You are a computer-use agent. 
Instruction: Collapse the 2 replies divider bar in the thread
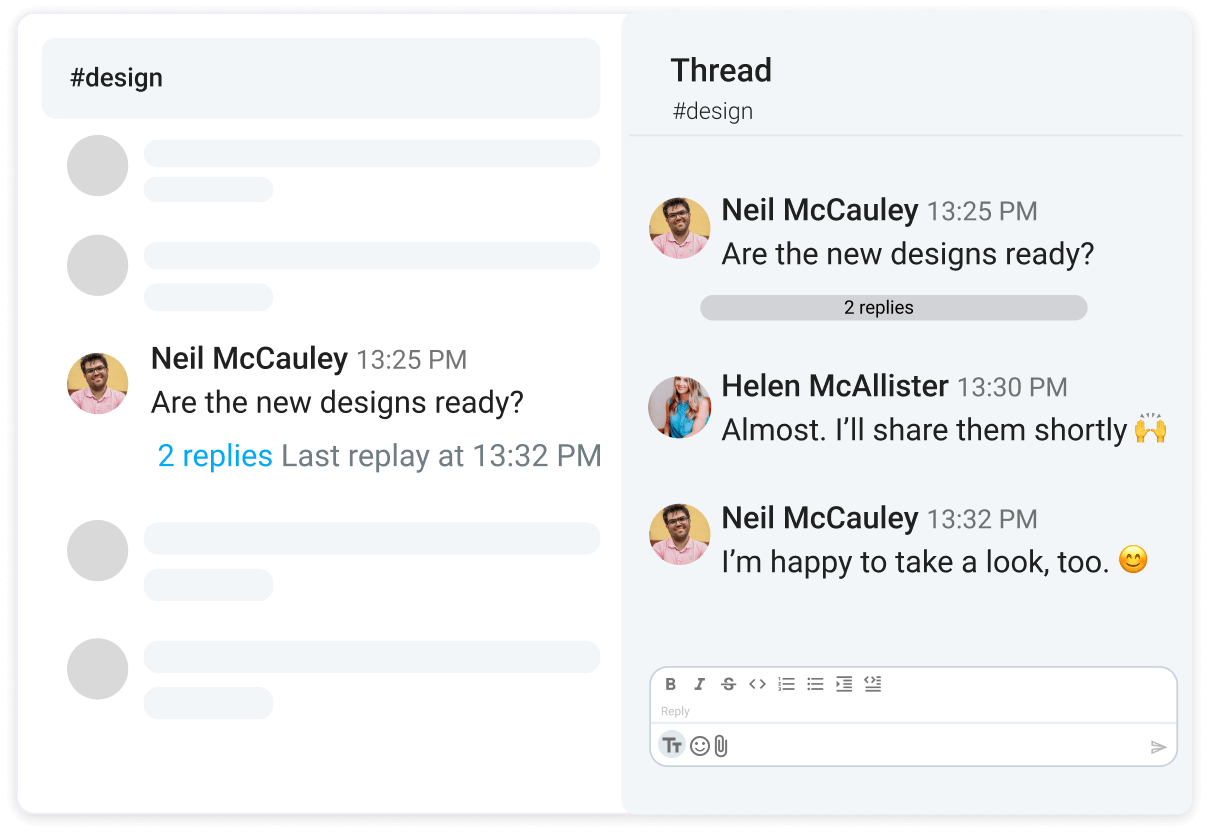click(x=893, y=308)
